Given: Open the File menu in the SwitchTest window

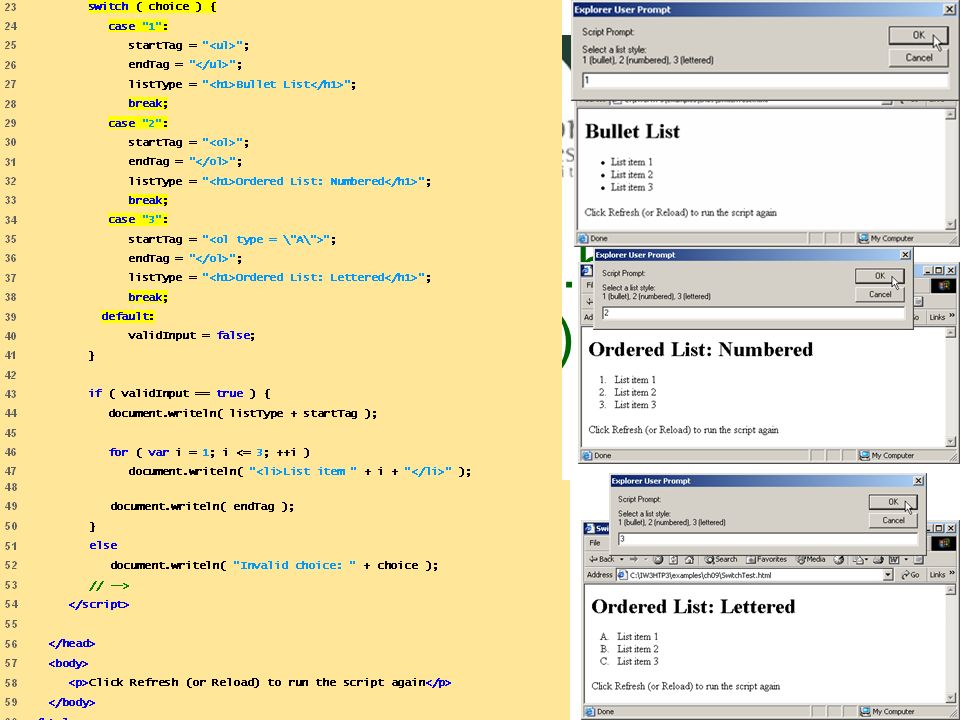Looking at the screenshot, I should pyautogui.click(x=595, y=543).
